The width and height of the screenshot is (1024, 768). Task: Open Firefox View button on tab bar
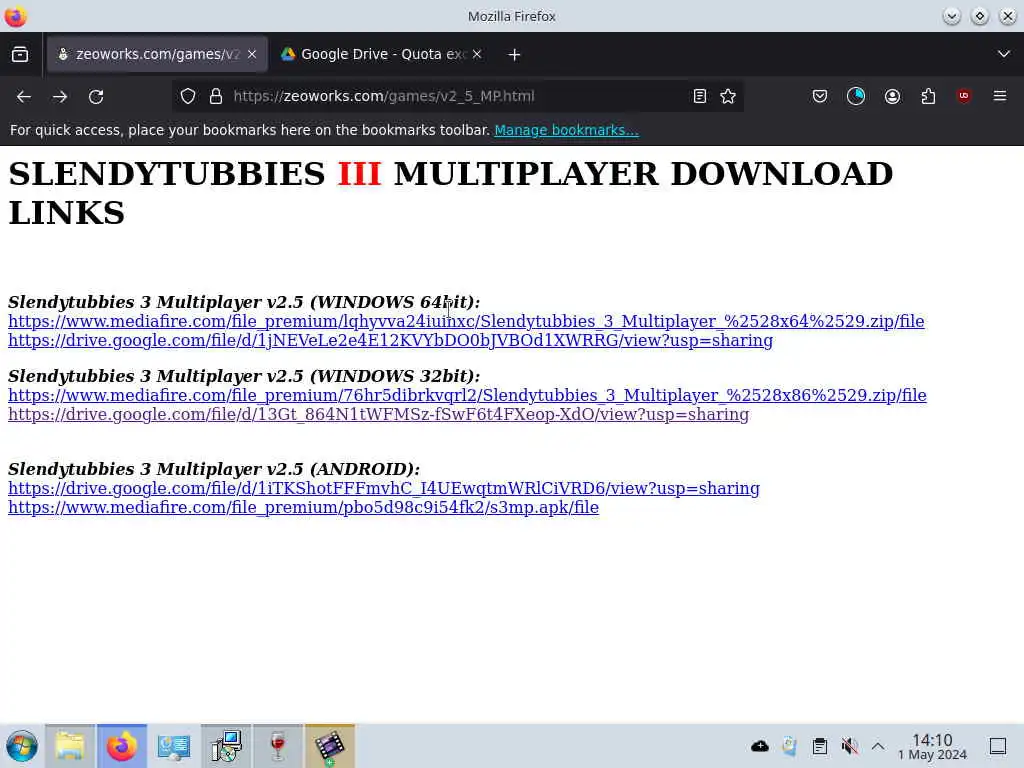20,54
